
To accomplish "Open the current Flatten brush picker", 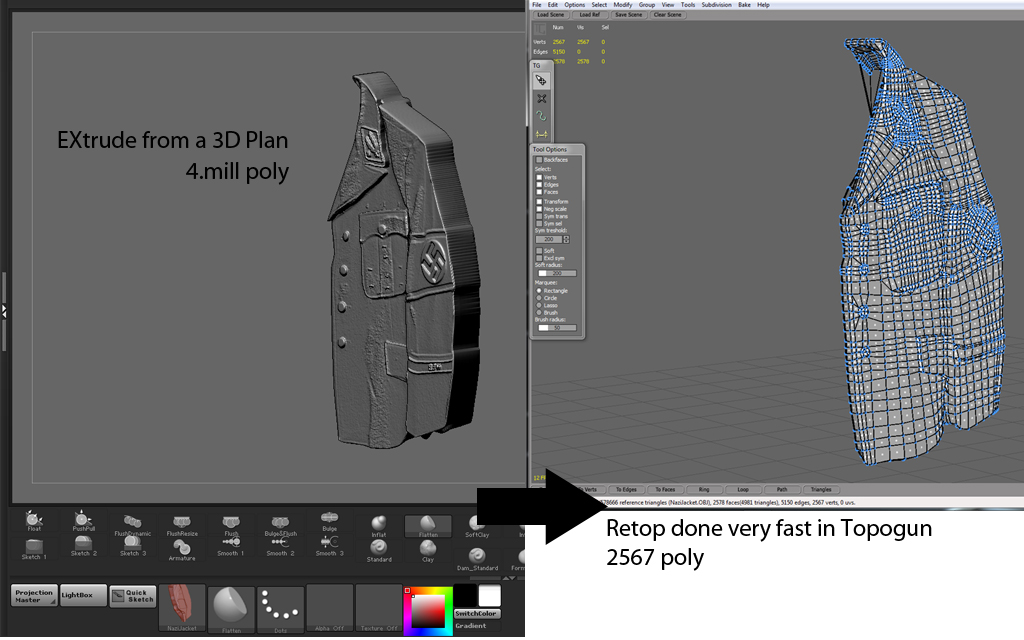I will (x=231, y=610).
